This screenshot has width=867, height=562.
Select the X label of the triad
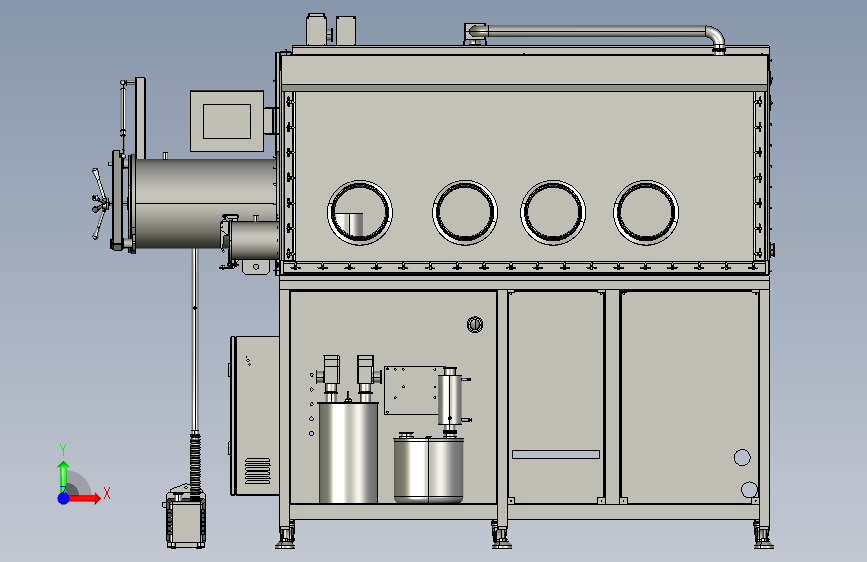[x=107, y=493]
